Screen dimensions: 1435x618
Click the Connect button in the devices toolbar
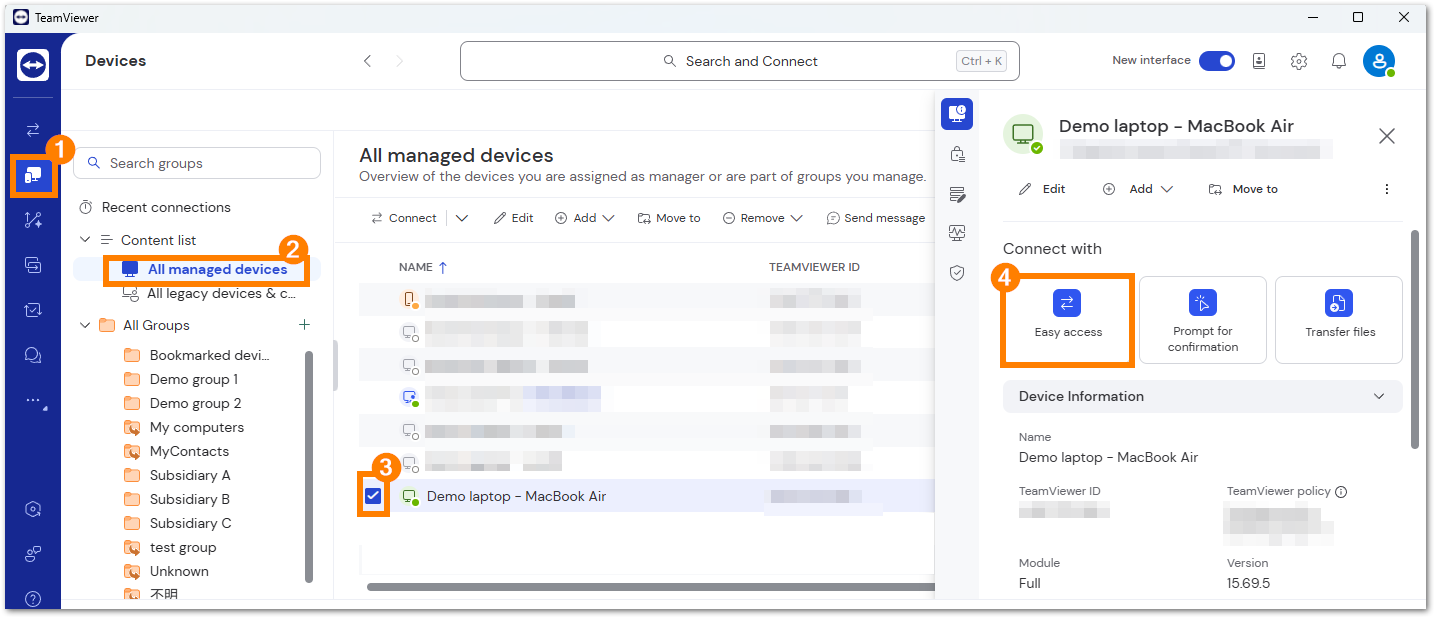(x=404, y=218)
